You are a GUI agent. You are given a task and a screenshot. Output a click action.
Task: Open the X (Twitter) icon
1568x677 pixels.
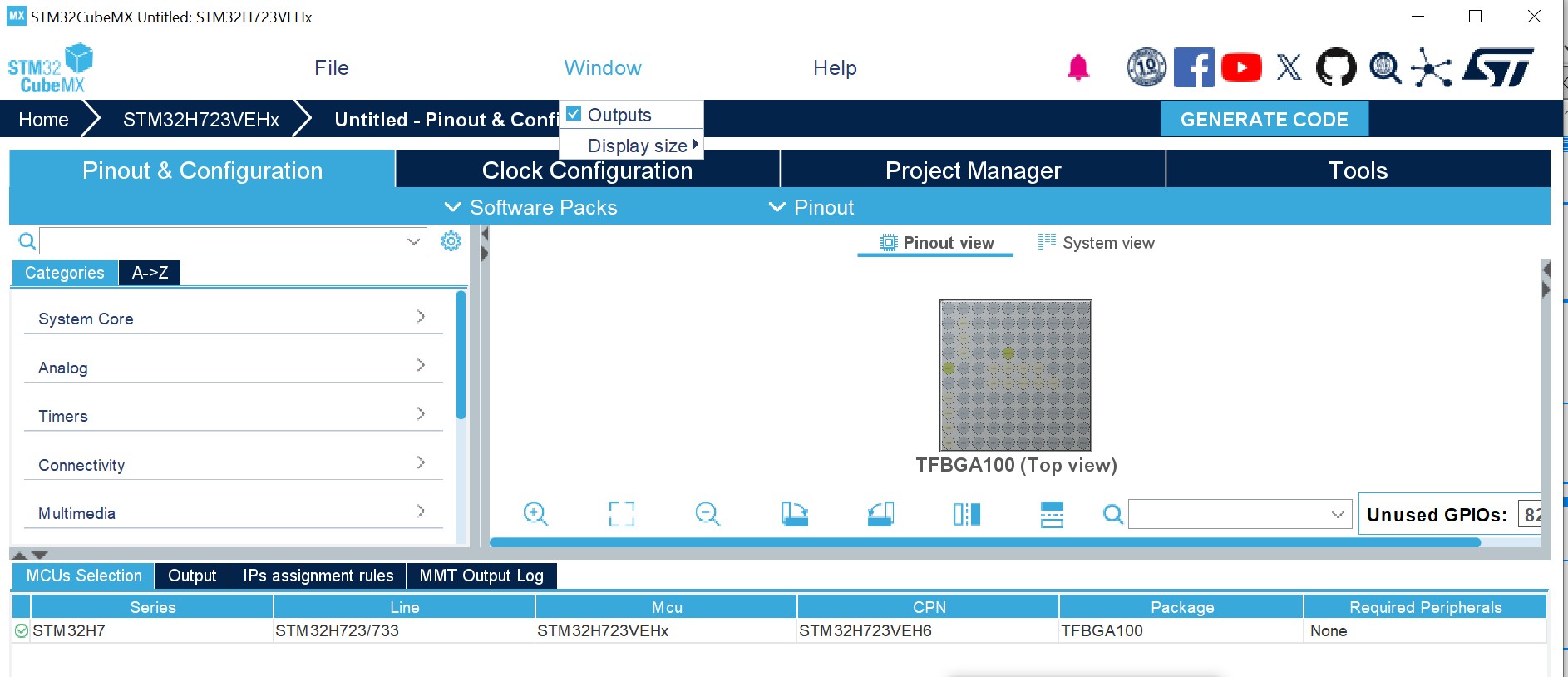[x=1289, y=67]
